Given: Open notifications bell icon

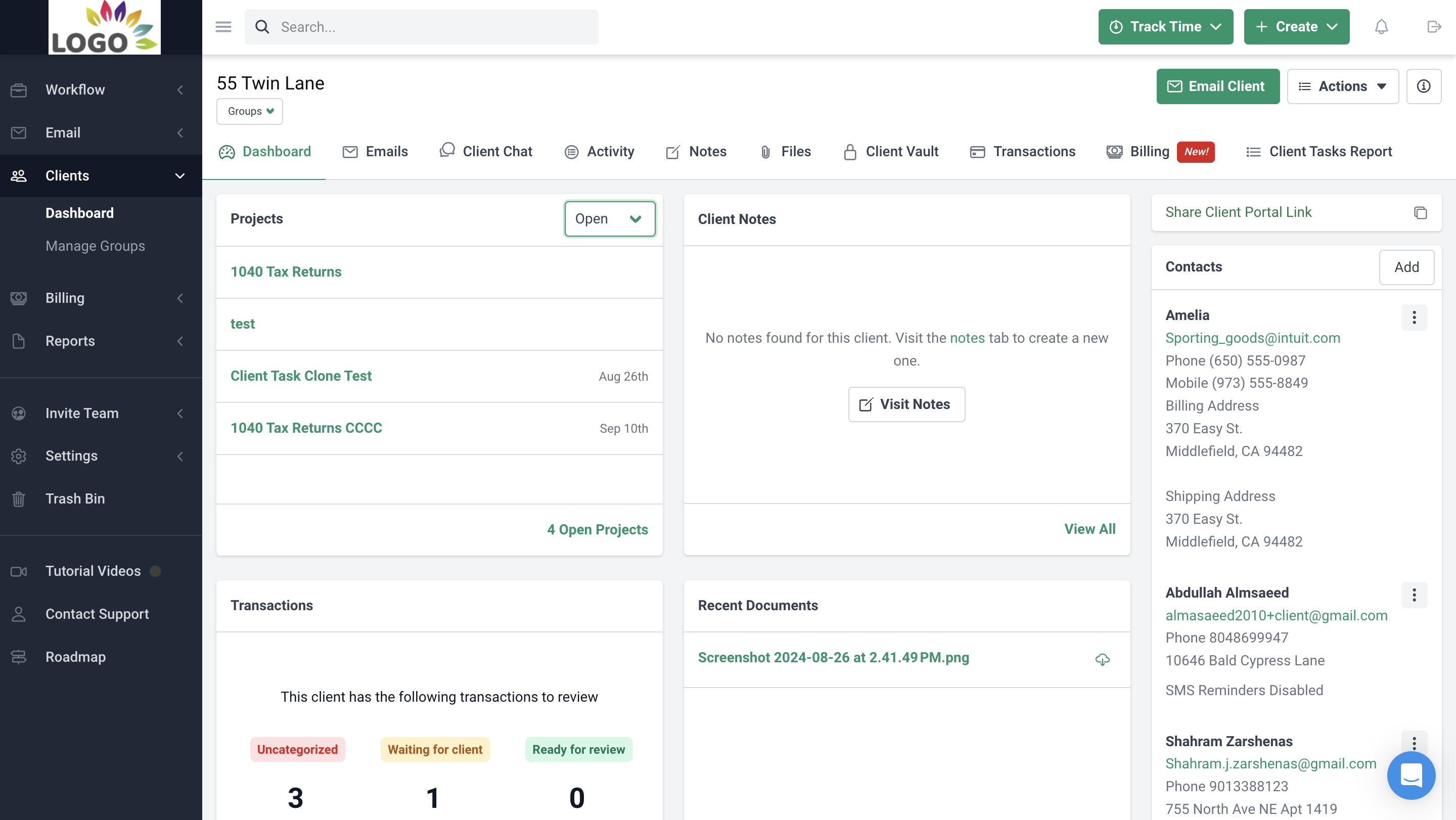Looking at the screenshot, I should coord(1381,27).
